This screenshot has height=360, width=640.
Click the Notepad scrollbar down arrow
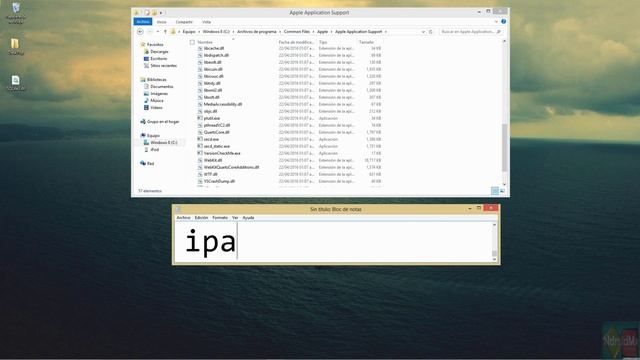point(494,259)
